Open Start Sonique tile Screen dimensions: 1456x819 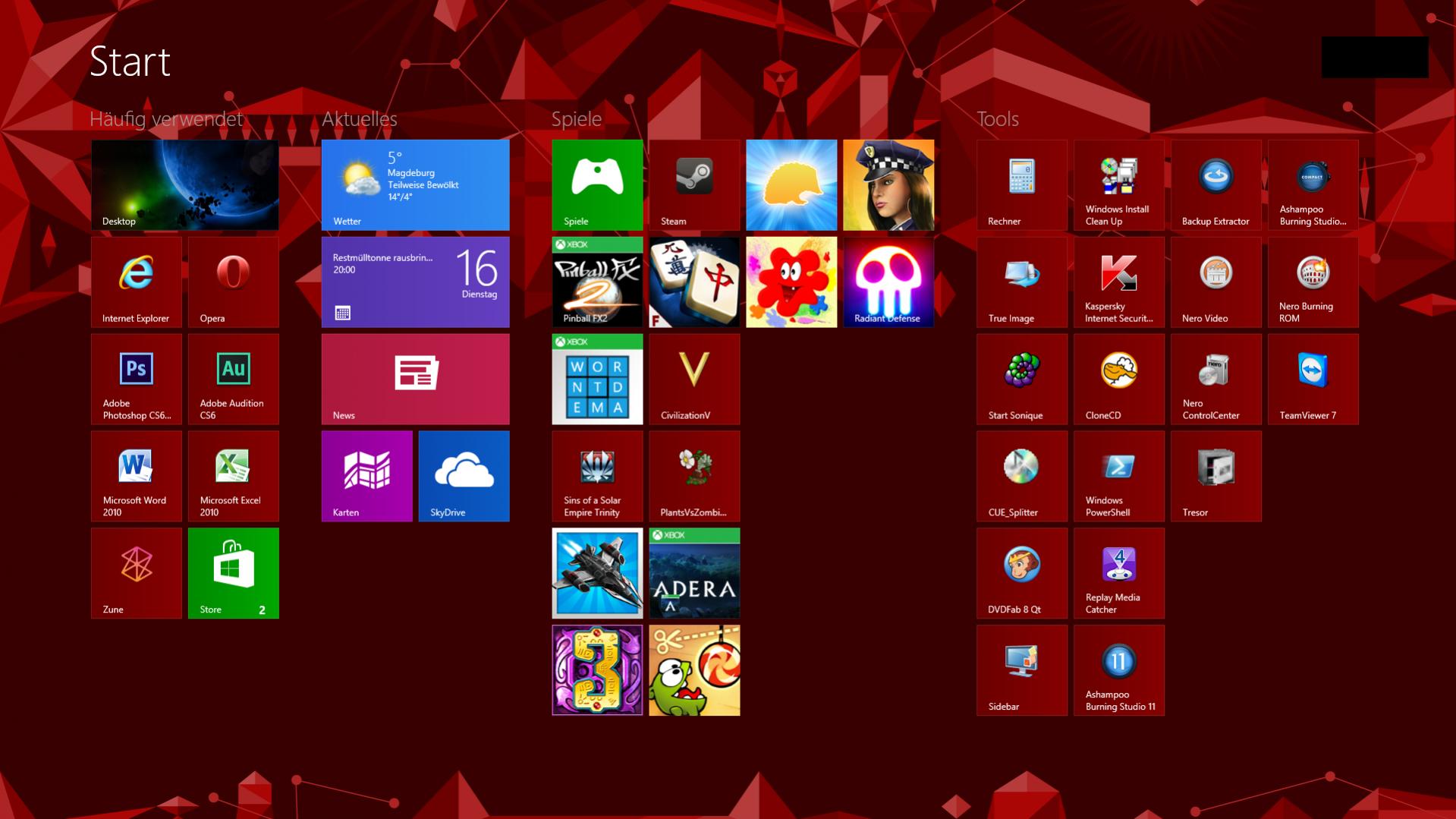pos(1022,379)
